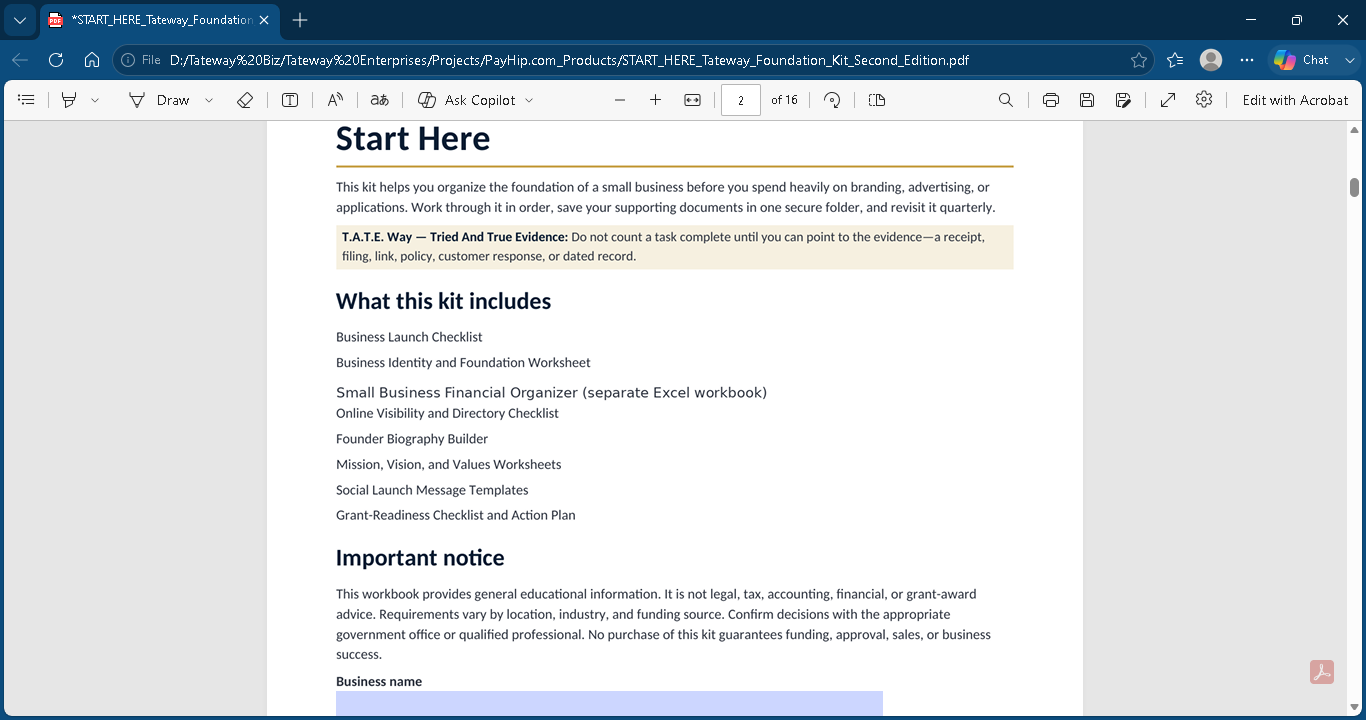Toggle the page view layout
Viewport: 1366px width, 720px height.
click(877, 100)
